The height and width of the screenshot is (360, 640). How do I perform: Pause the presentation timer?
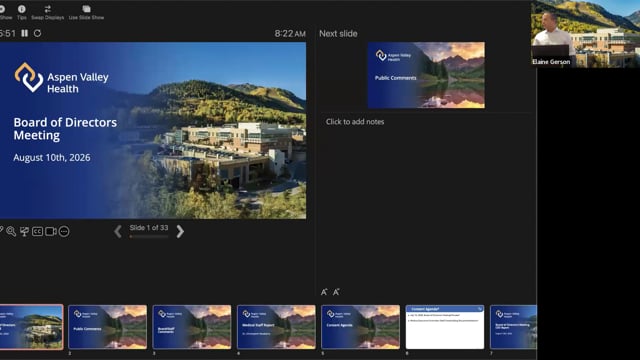point(24,33)
